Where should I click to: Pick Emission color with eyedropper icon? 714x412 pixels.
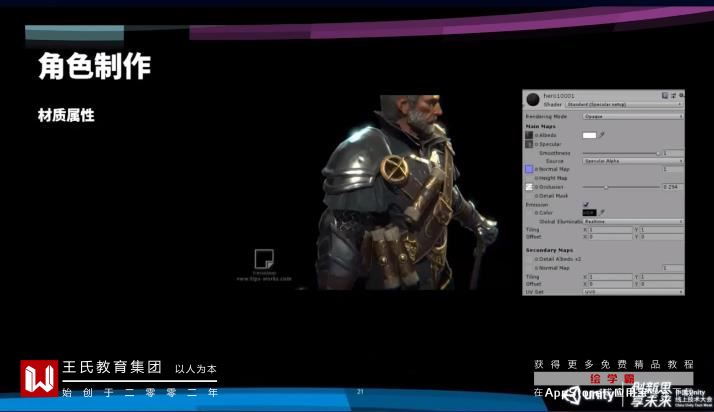pos(602,213)
